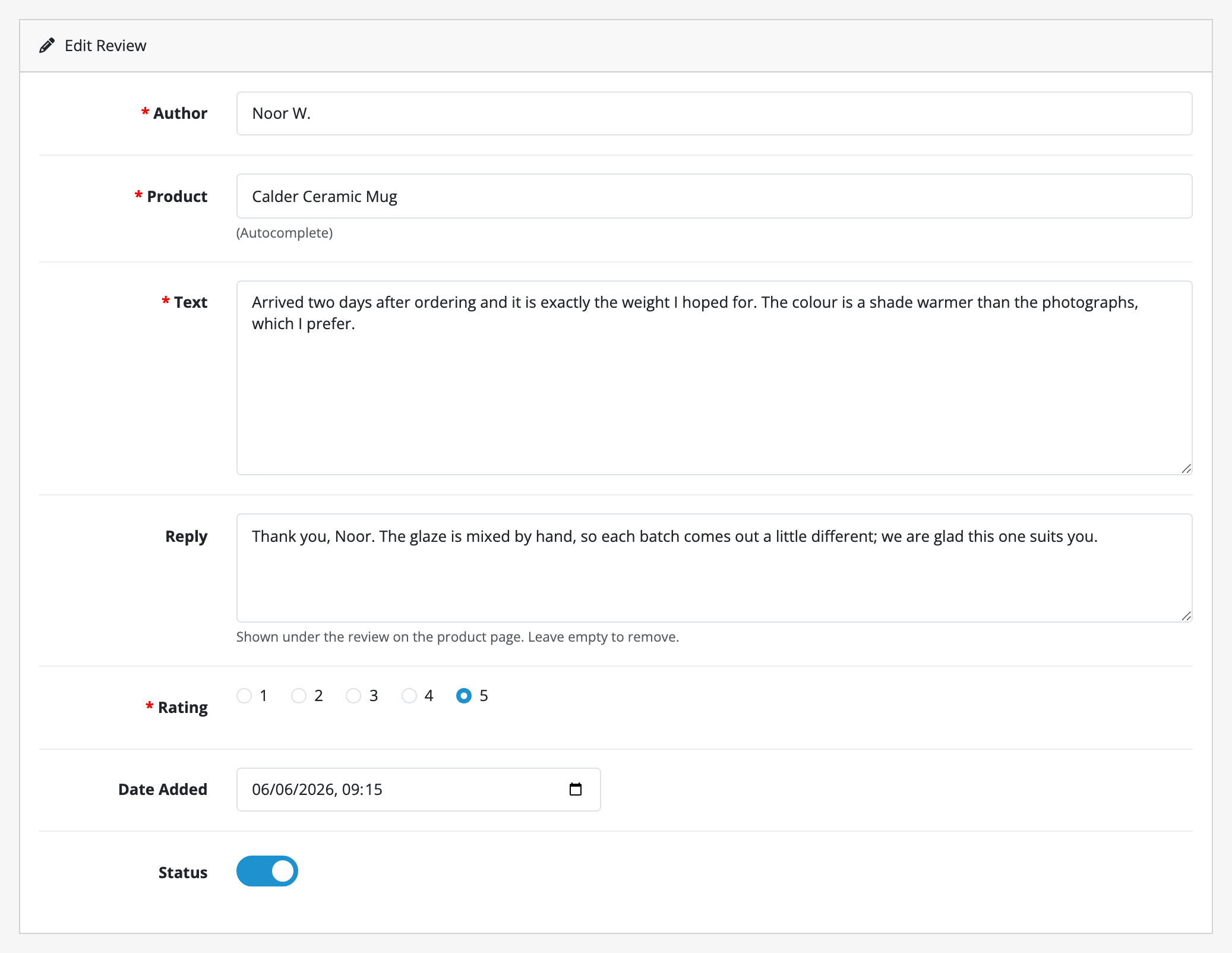Select rating 1 radio button
This screenshot has width=1232, height=953.
tap(244, 696)
